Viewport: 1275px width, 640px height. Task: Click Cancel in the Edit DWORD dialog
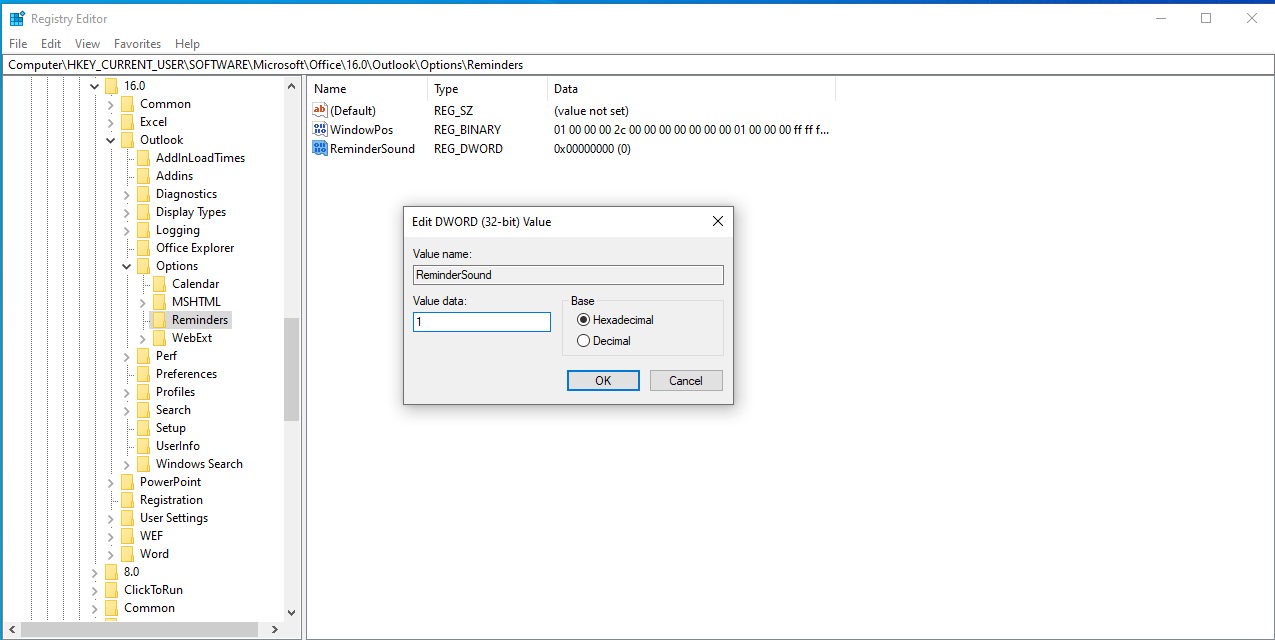[x=686, y=381]
